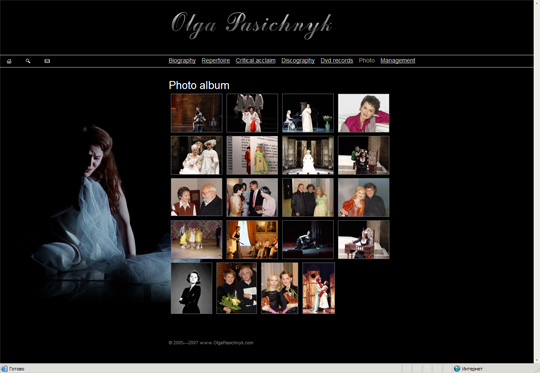Open the Biography page

pos(182,61)
